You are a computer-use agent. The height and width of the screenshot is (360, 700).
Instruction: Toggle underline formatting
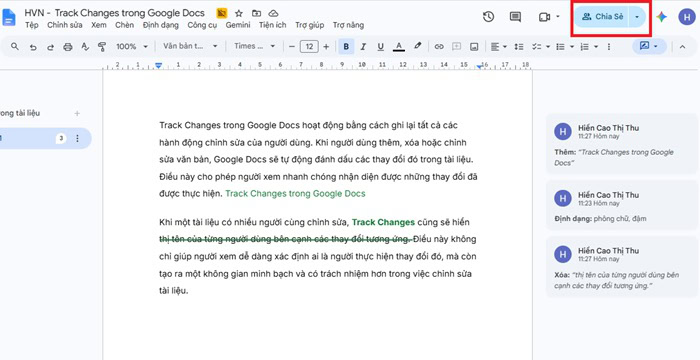pyautogui.click(x=380, y=46)
